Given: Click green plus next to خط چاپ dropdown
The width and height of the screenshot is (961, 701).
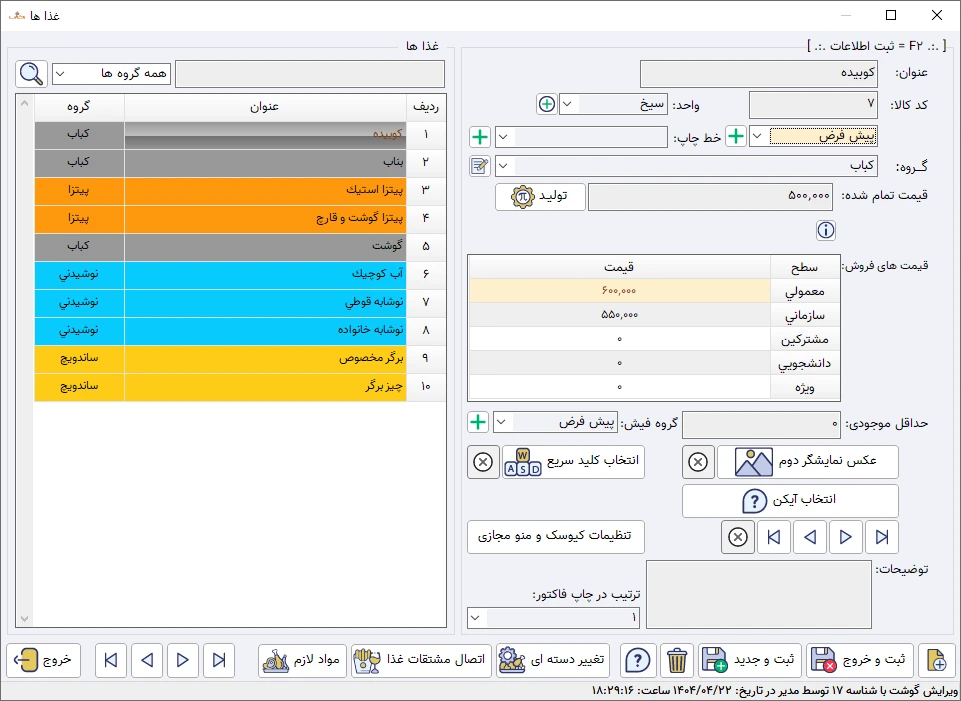Looking at the screenshot, I should click(x=480, y=137).
